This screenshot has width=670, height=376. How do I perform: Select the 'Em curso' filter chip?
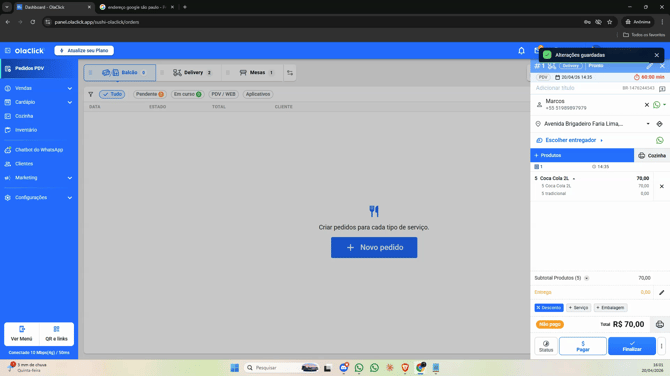point(188,94)
